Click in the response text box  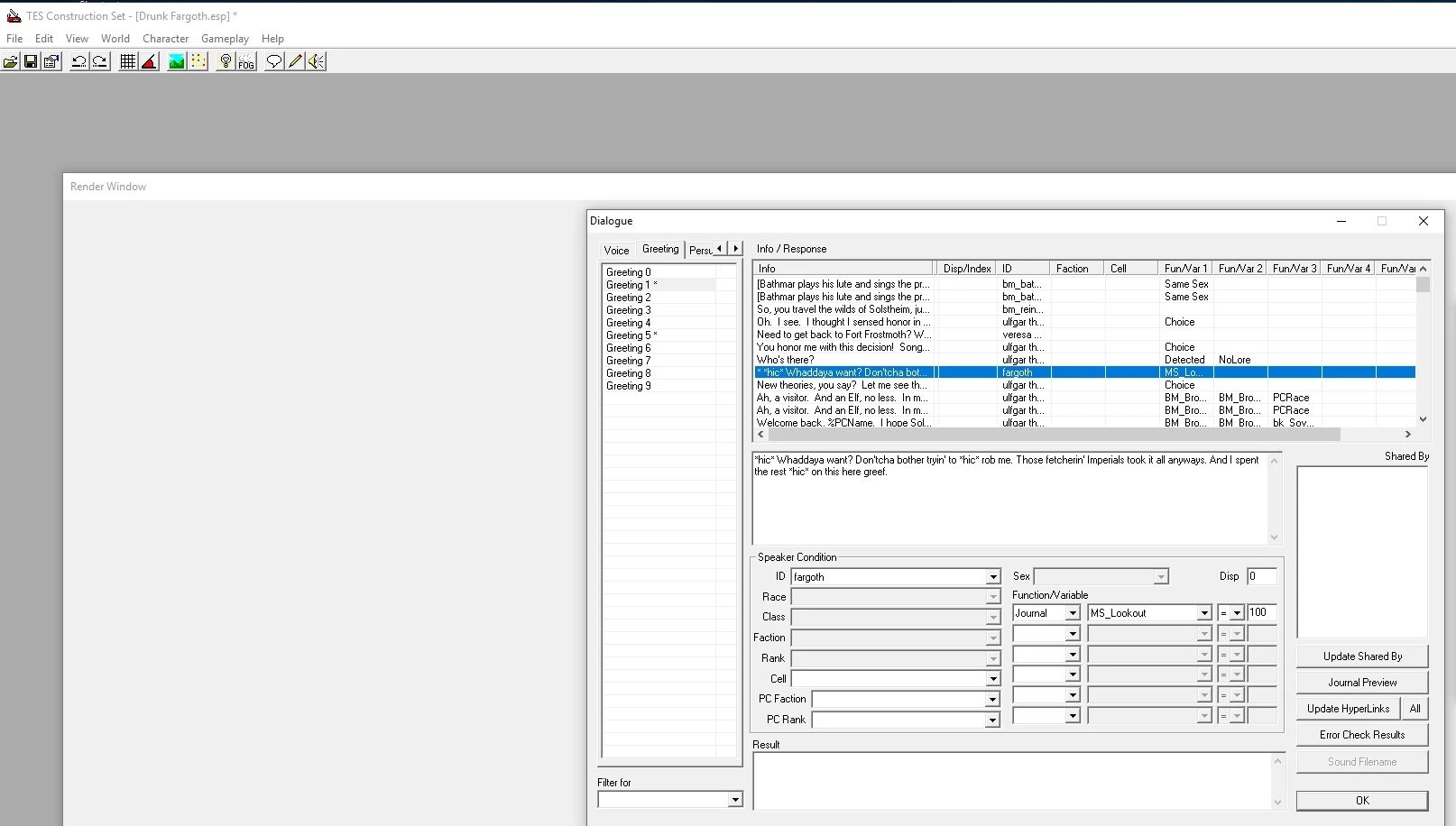(x=1010, y=499)
